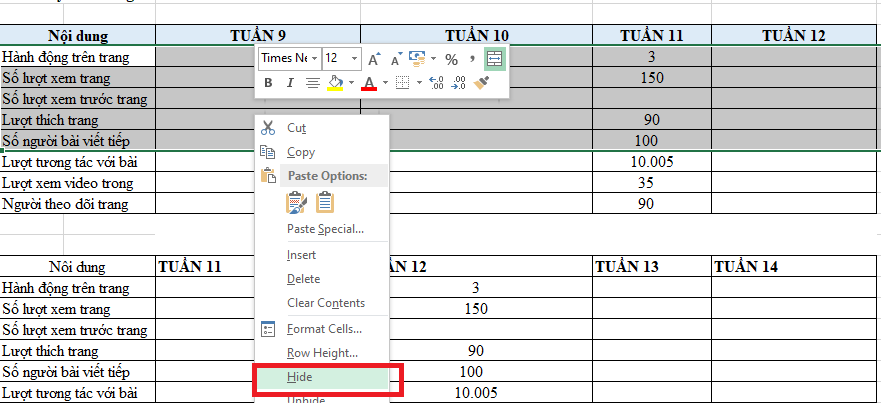
Task: Decrease decimal places in the mini toolbar
Action: [458, 83]
